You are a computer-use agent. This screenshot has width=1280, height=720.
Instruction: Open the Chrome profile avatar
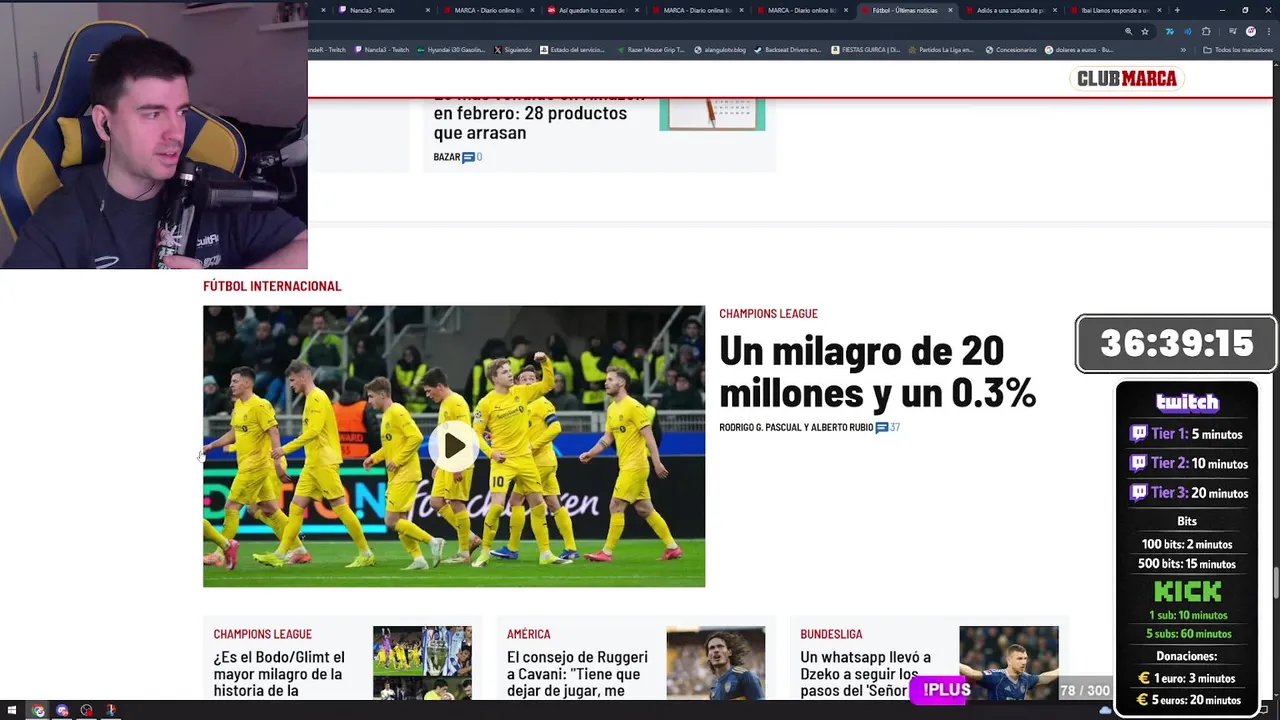click(x=1251, y=31)
